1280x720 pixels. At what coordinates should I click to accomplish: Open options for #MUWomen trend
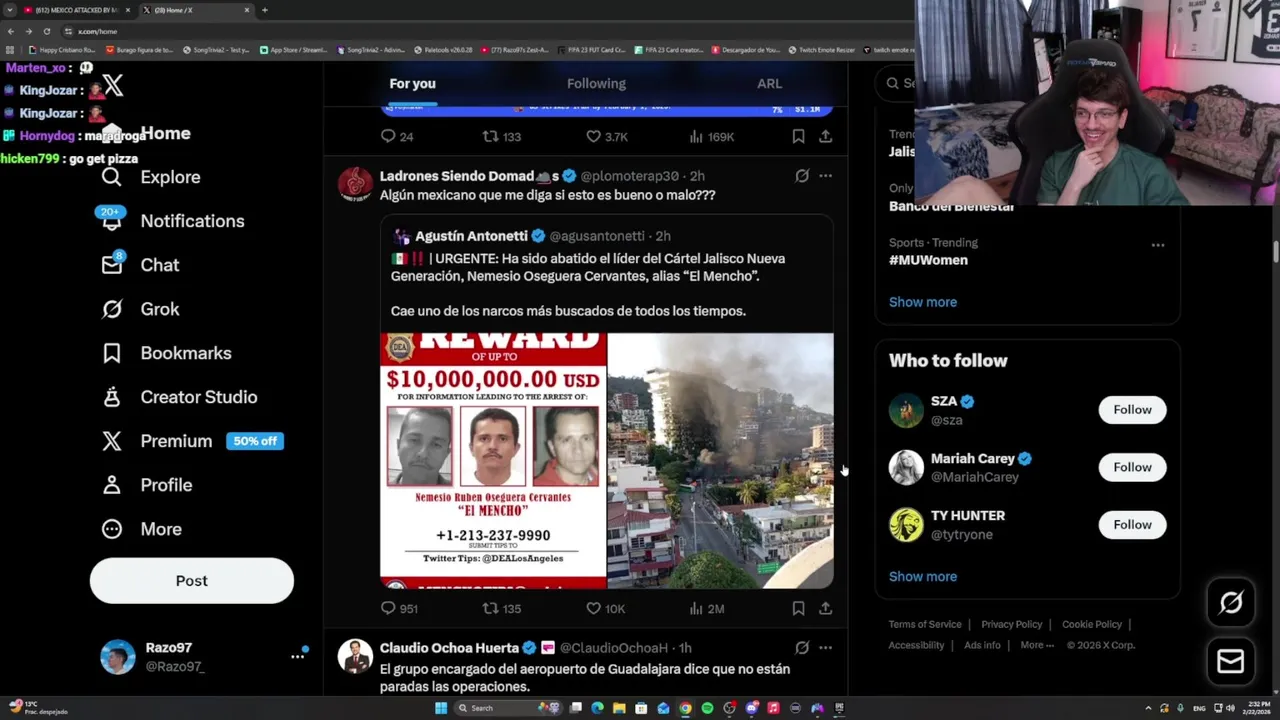tap(1157, 245)
